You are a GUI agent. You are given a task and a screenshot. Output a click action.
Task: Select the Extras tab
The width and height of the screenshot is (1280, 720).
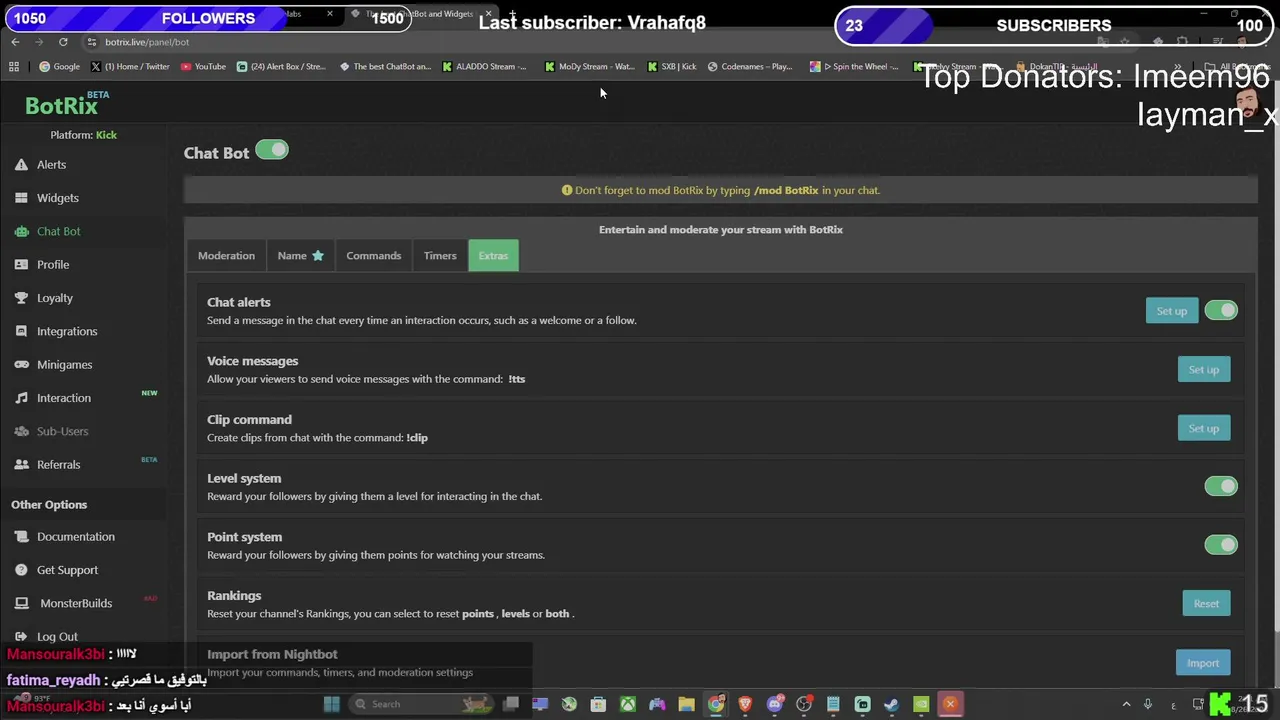[493, 256]
